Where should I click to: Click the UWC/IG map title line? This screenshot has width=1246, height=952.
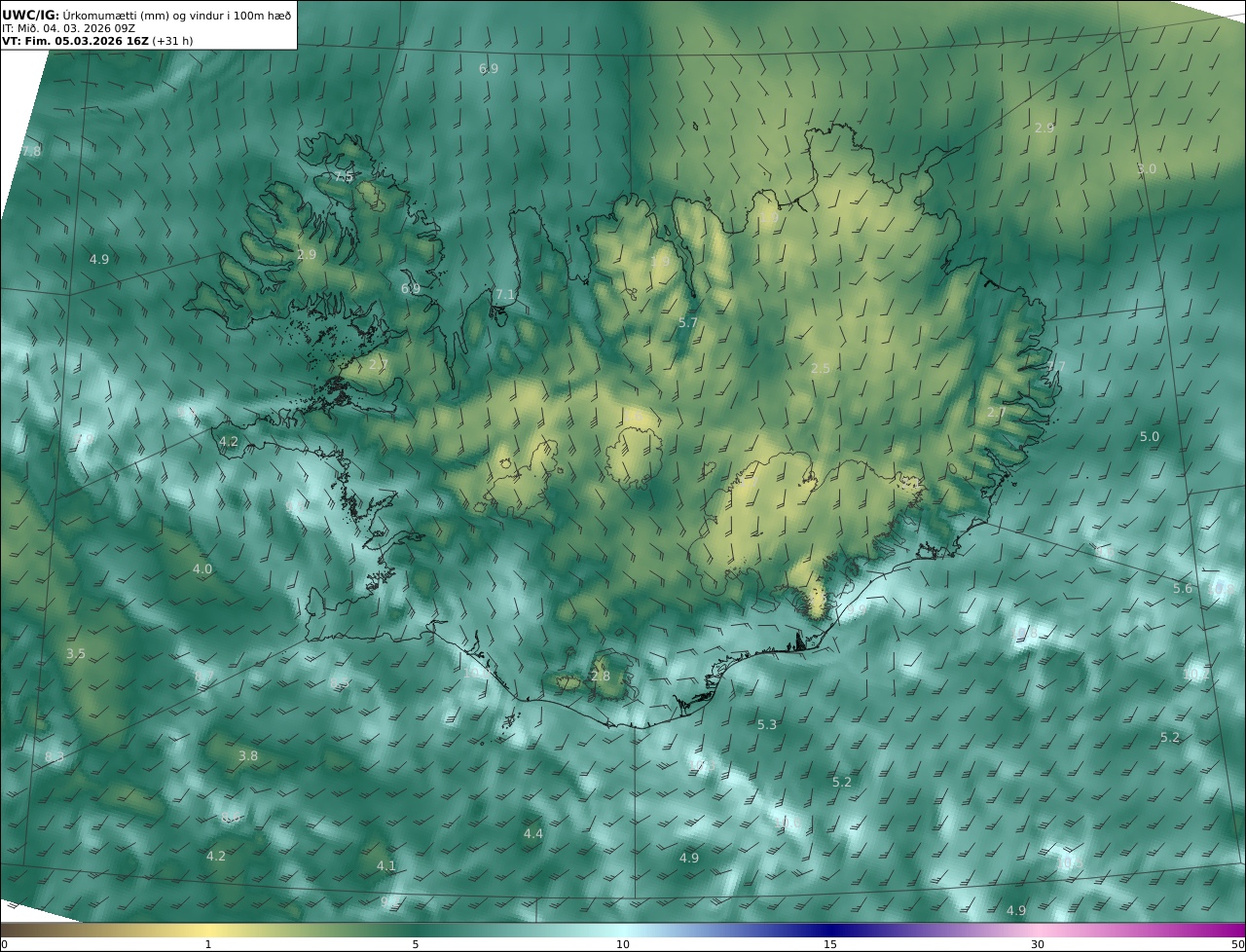(147, 14)
